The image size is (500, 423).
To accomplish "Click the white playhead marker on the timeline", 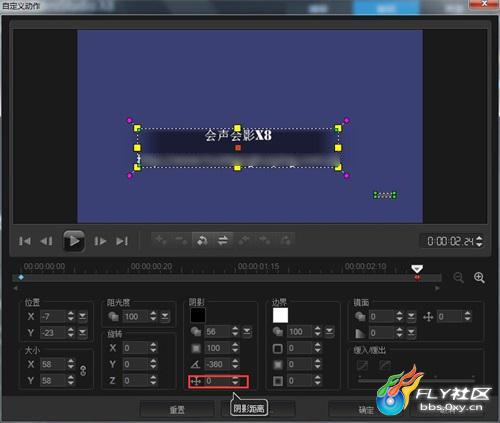I will coord(417,269).
